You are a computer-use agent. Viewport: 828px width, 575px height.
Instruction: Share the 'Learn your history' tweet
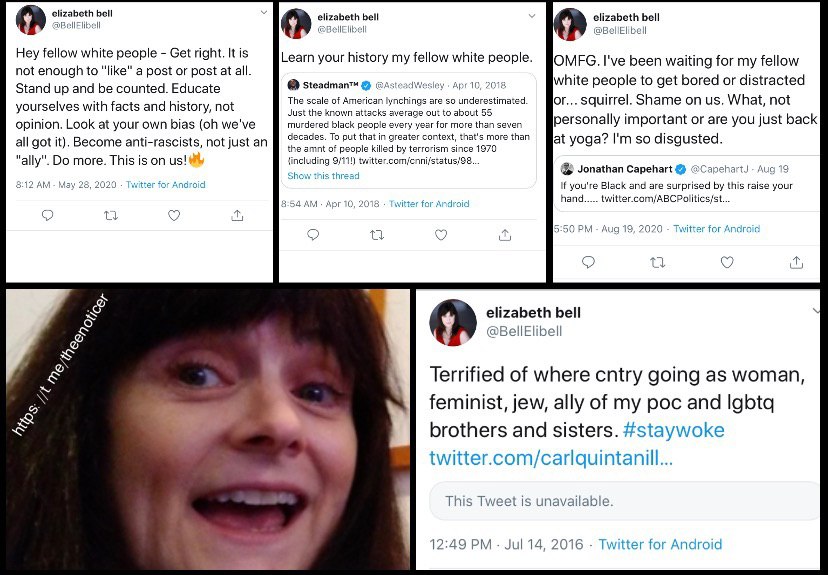point(505,235)
